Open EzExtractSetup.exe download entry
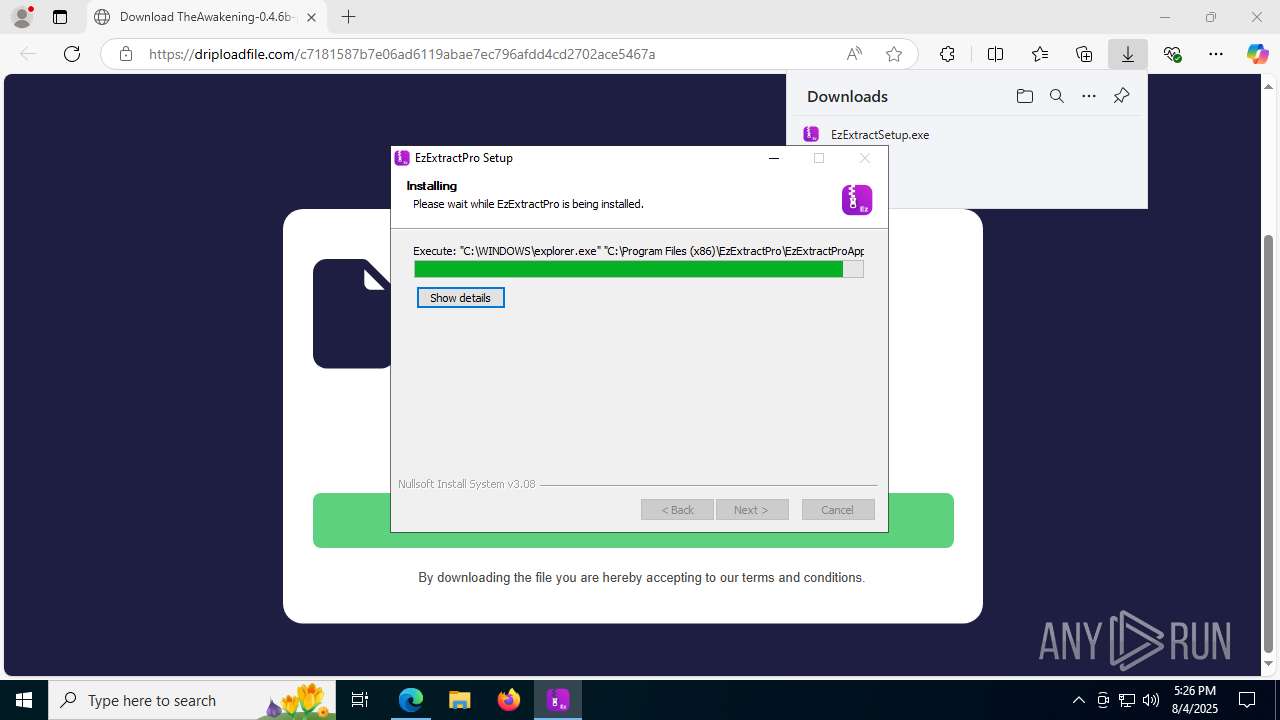This screenshot has width=1280, height=720. coord(880,135)
